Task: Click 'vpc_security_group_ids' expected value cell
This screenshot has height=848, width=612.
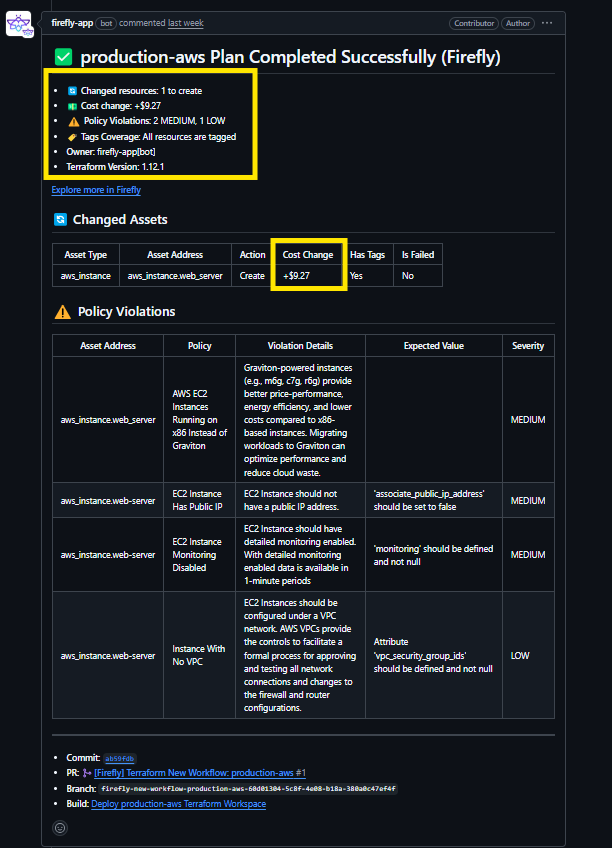Action: pos(434,655)
